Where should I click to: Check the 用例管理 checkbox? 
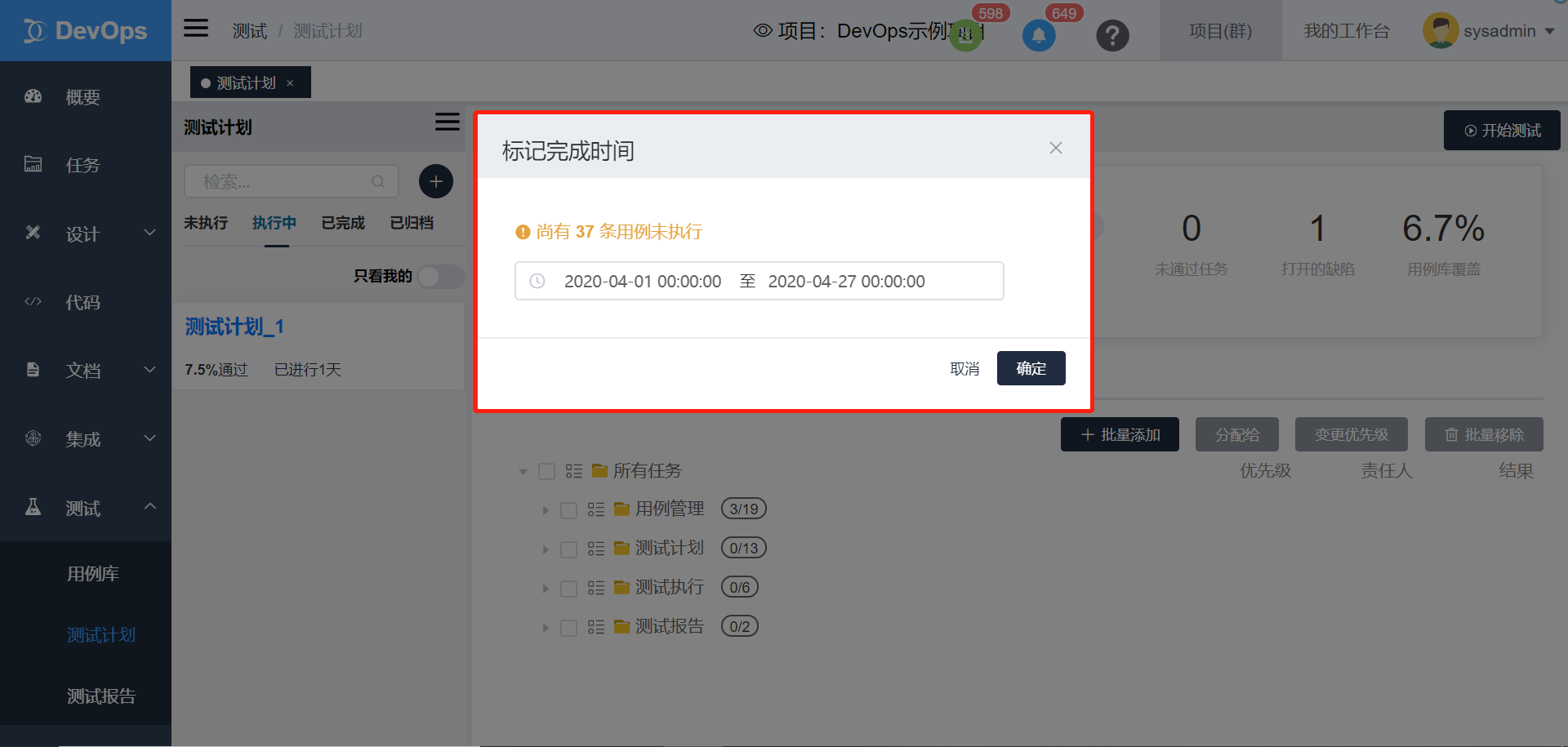click(569, 510)
